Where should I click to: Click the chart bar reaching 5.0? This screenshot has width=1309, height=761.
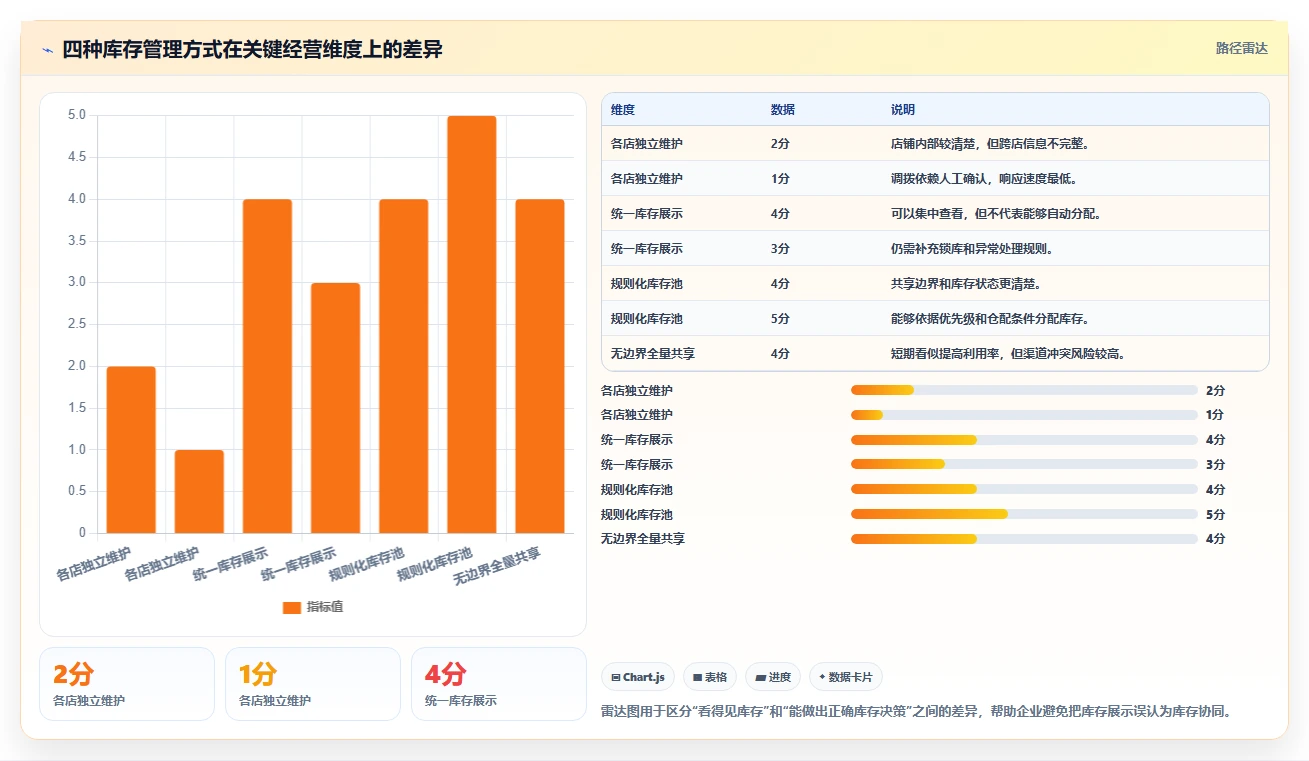pos(472,324)
